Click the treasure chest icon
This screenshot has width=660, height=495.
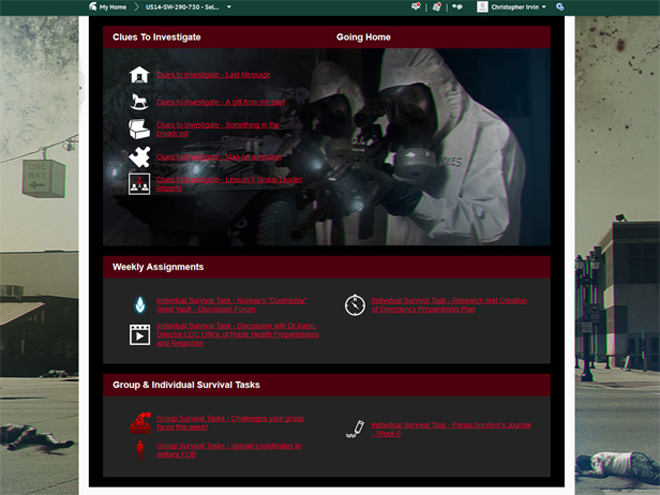pos(139,129)
